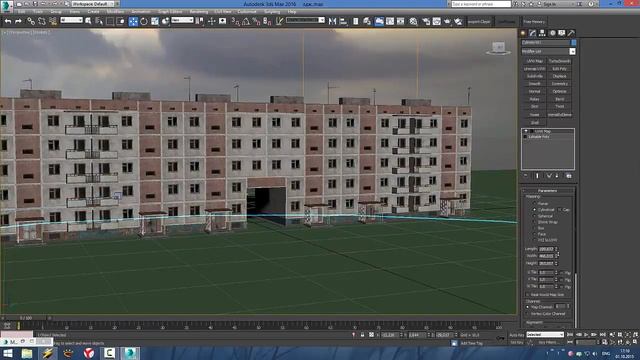Open the Rendered Frame Window icon
The image size is (640, 360).
[436, 21]
